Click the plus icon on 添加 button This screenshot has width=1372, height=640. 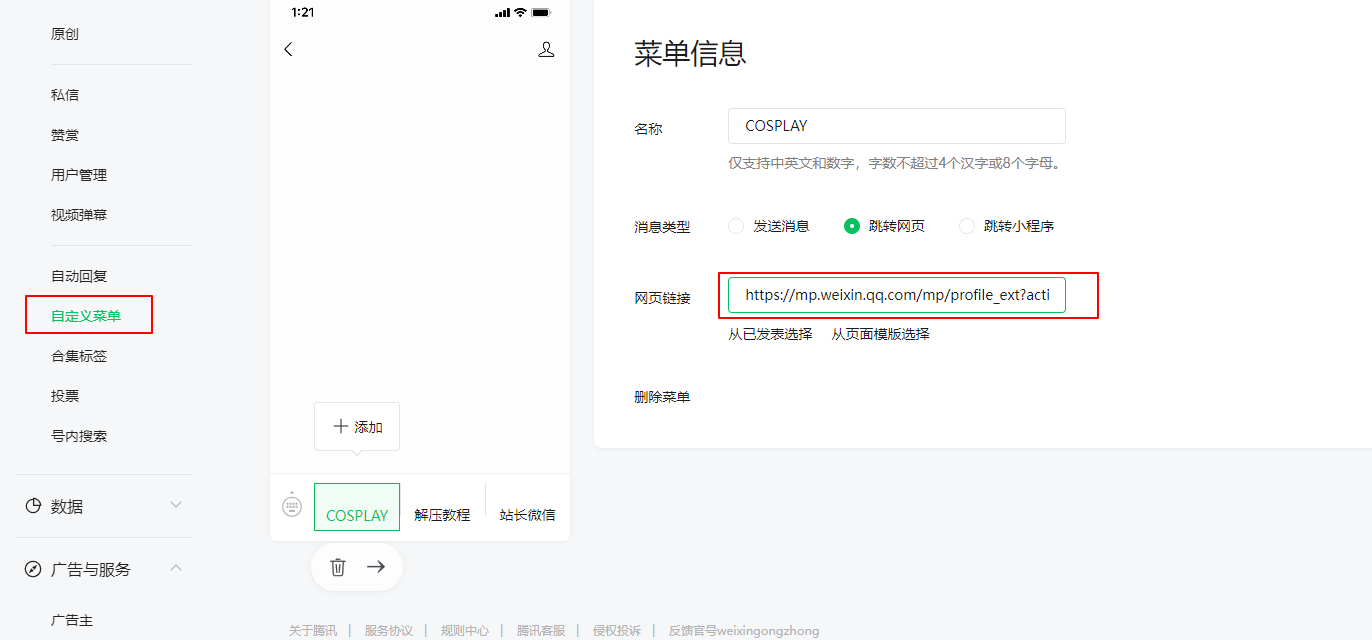tap(340, 426)
